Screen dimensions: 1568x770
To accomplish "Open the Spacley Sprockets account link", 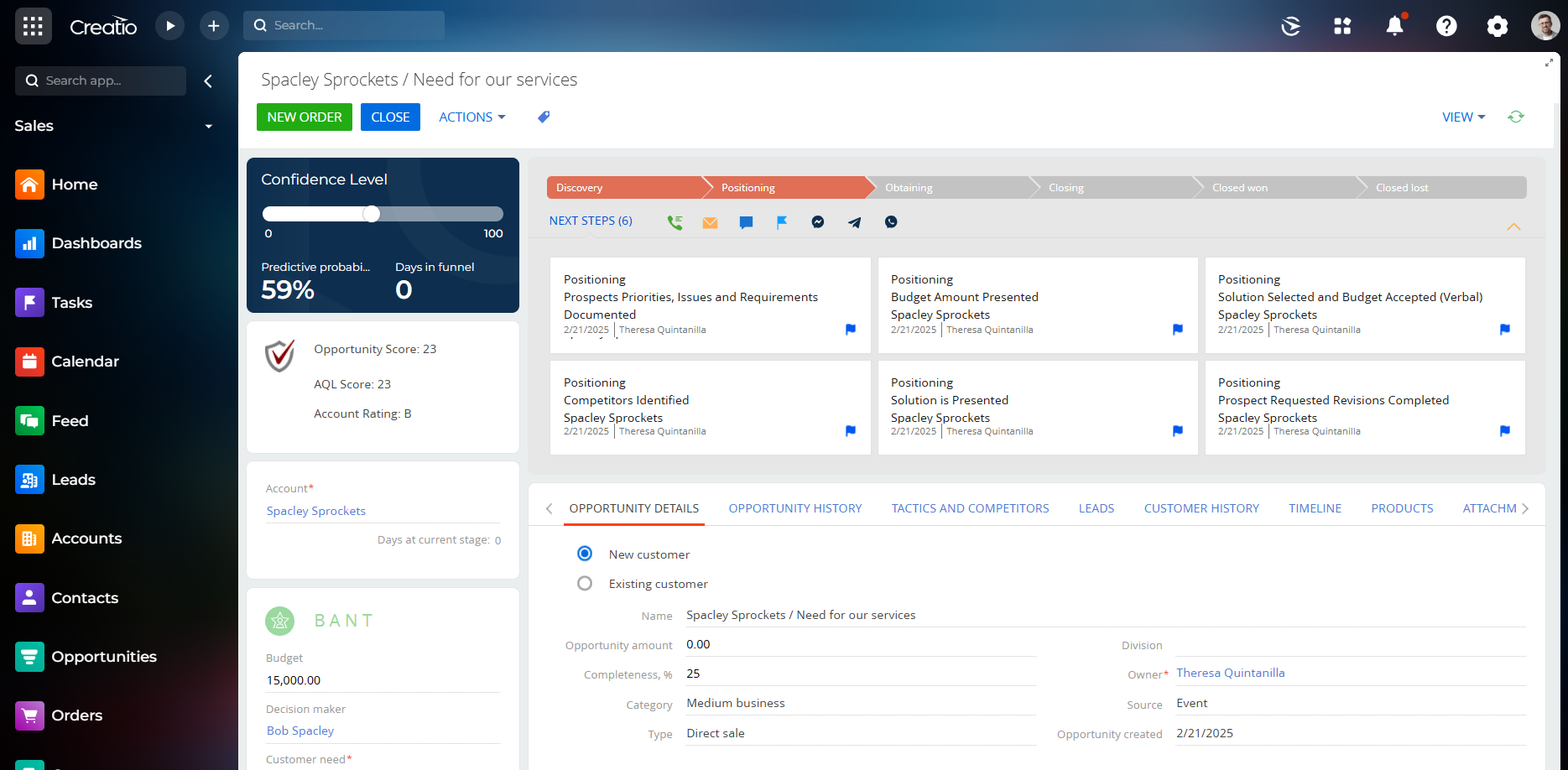I will point(316,511).
